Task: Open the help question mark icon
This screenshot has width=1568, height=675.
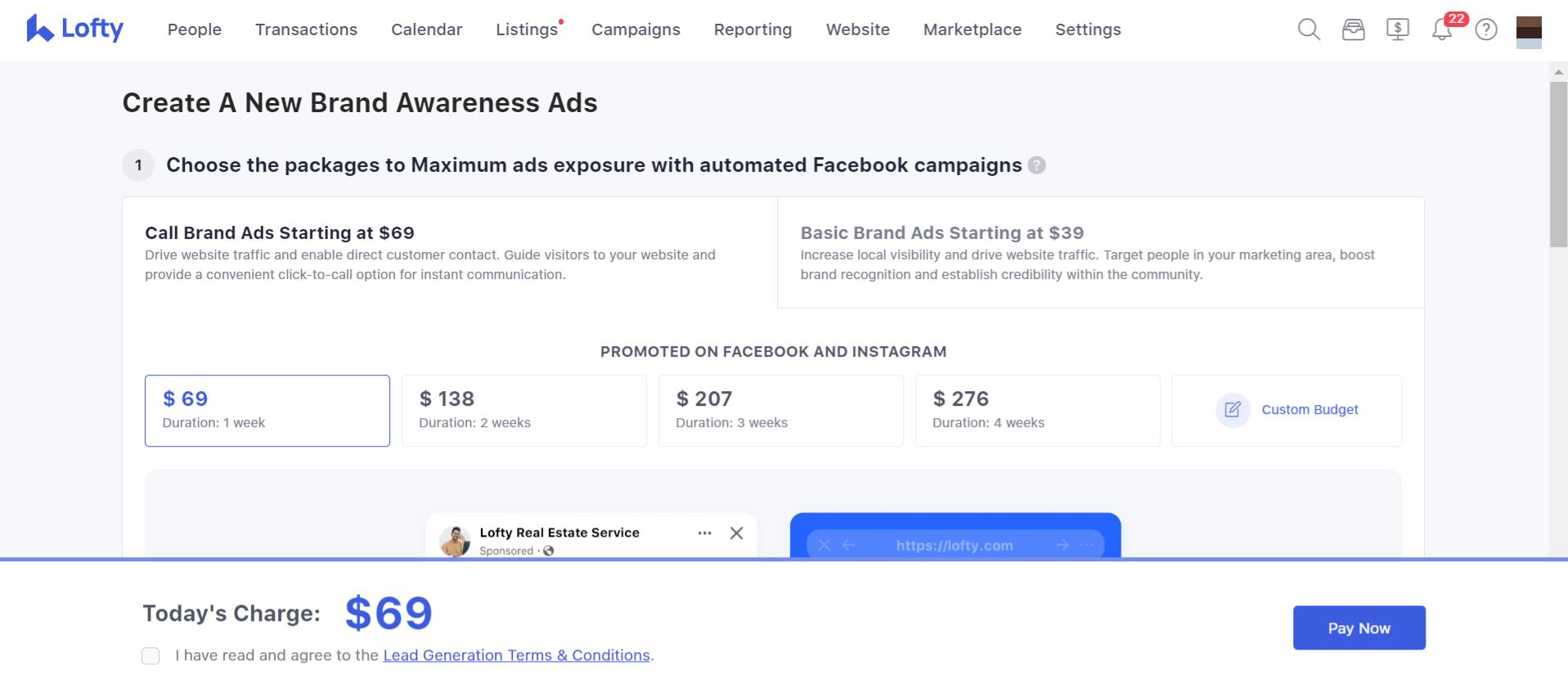Action: pyautogui.click(x=1486, y=30)
